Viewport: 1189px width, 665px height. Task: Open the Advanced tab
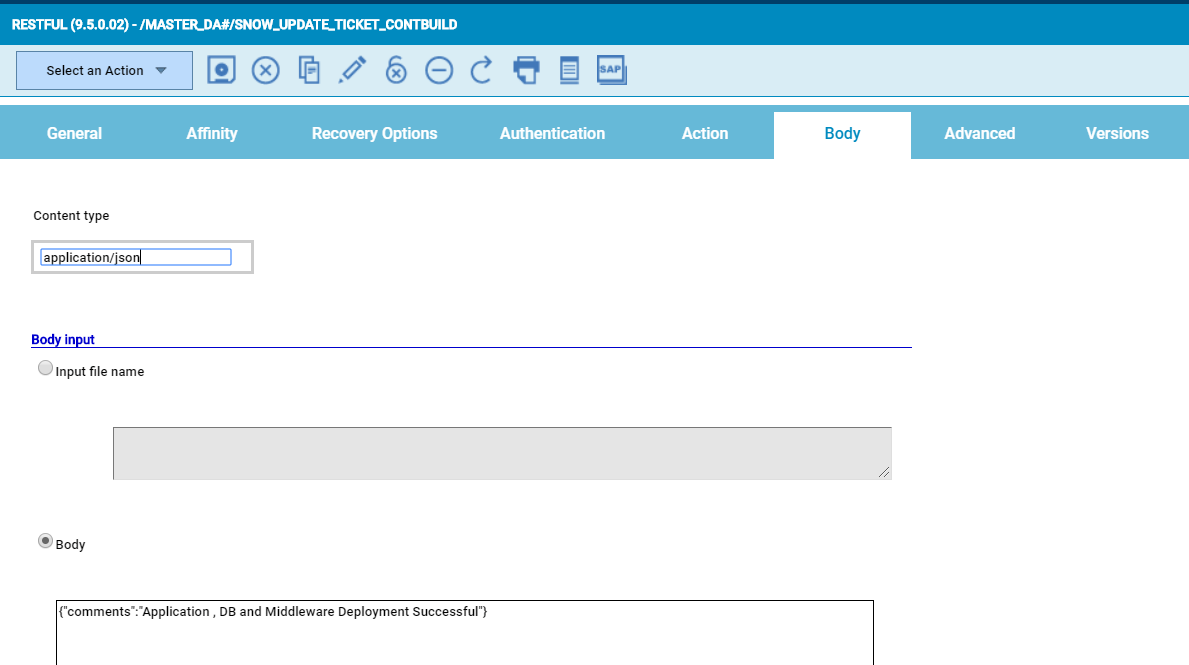979,134
